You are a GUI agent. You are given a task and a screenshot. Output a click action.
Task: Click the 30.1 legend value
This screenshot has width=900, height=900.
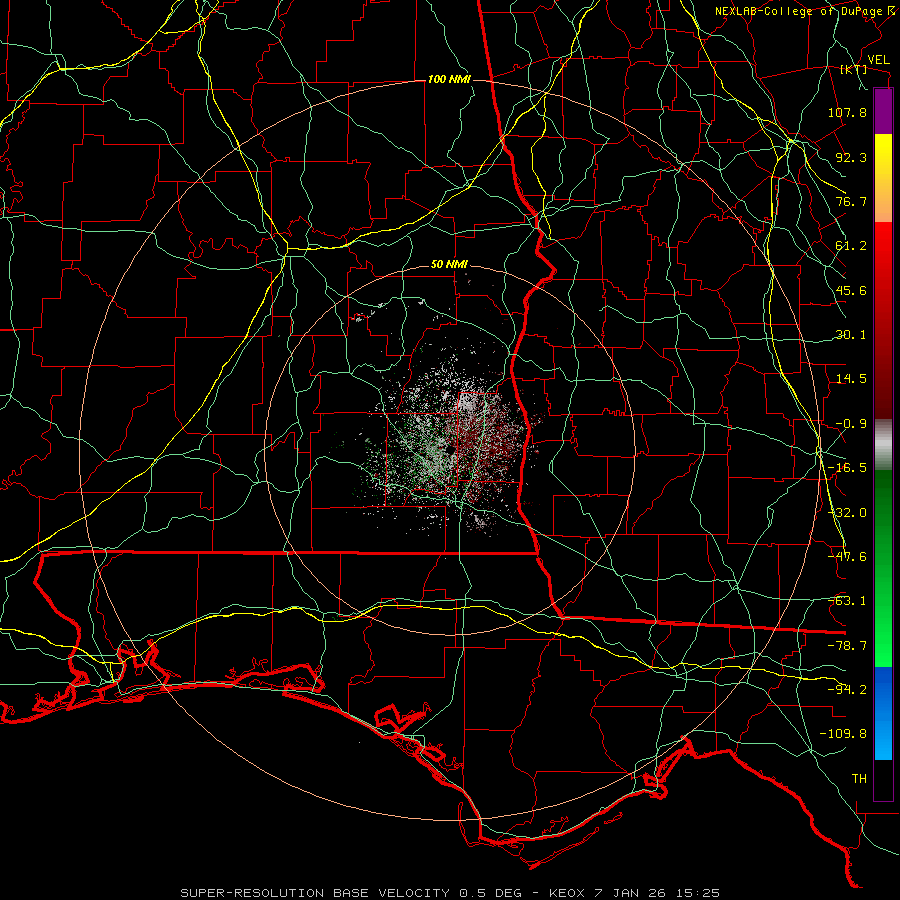point(851,335)
